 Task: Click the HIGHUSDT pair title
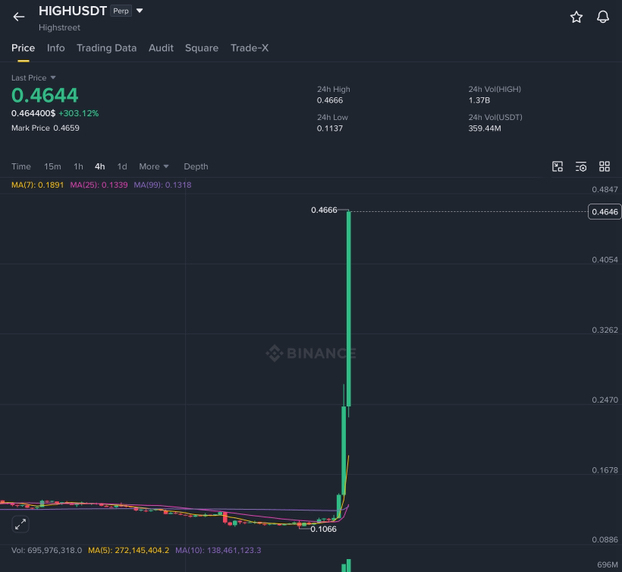tap(73, 11)
